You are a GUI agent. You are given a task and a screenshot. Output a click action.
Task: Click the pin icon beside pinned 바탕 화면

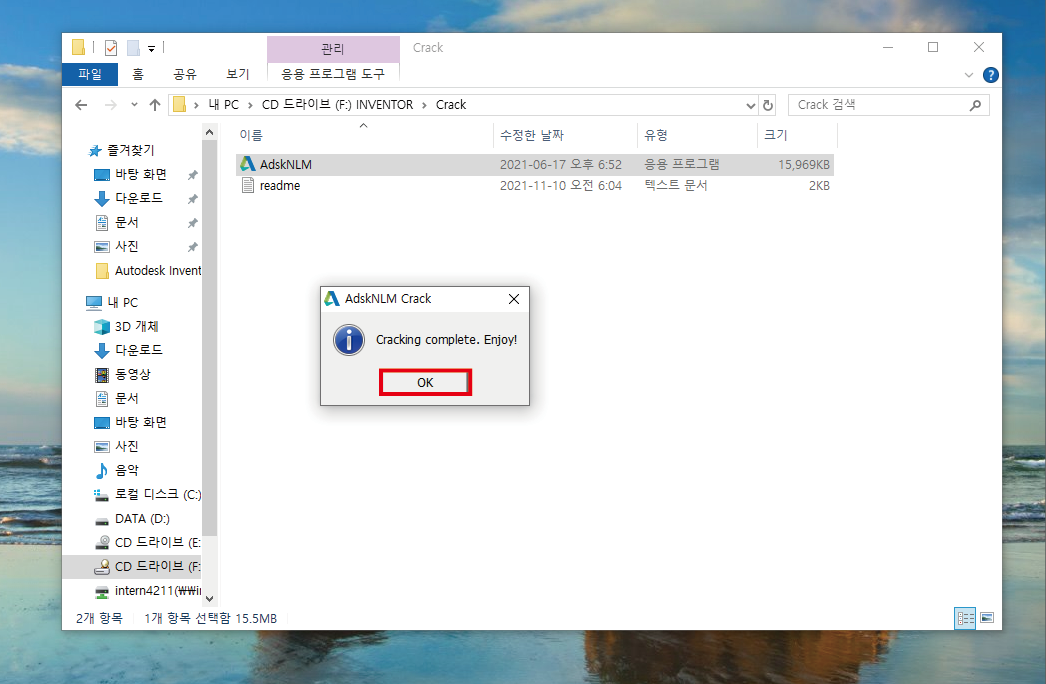tap(192, 175)
